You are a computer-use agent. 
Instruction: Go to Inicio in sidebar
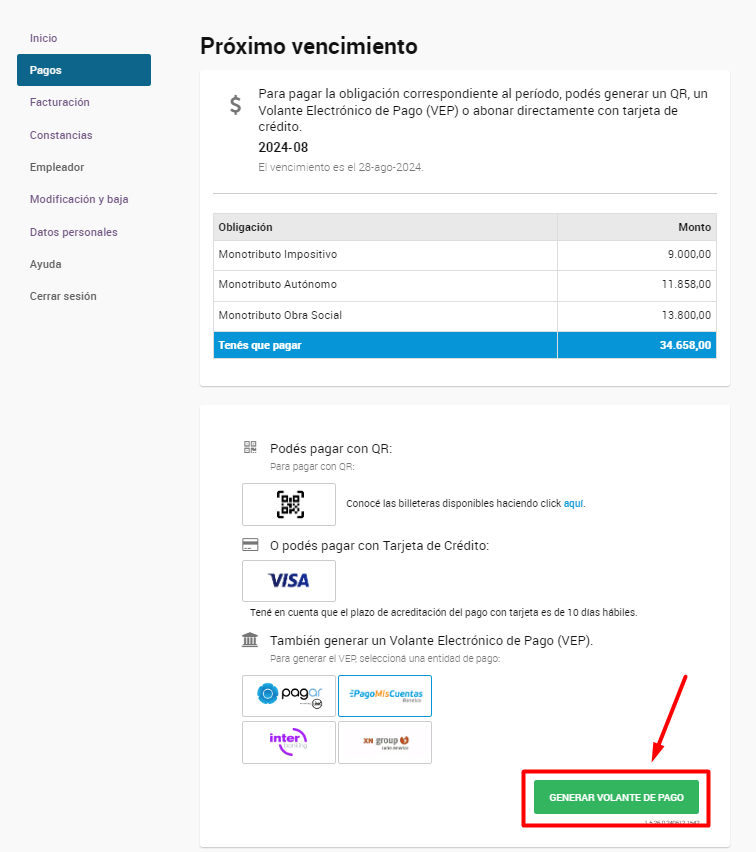click(x=43, y=38)
